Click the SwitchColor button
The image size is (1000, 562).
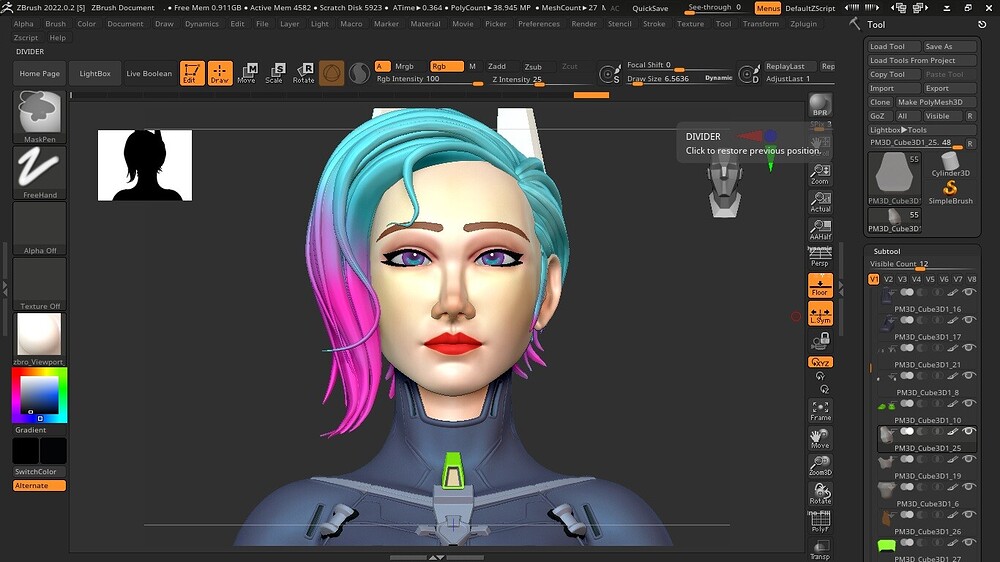pos(40,471)
